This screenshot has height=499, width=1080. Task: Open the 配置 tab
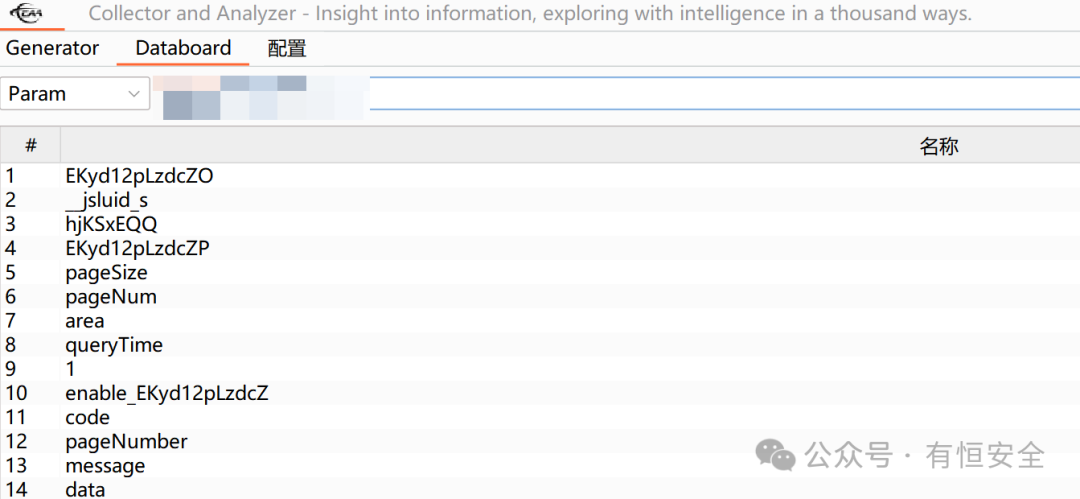point(287,48)
